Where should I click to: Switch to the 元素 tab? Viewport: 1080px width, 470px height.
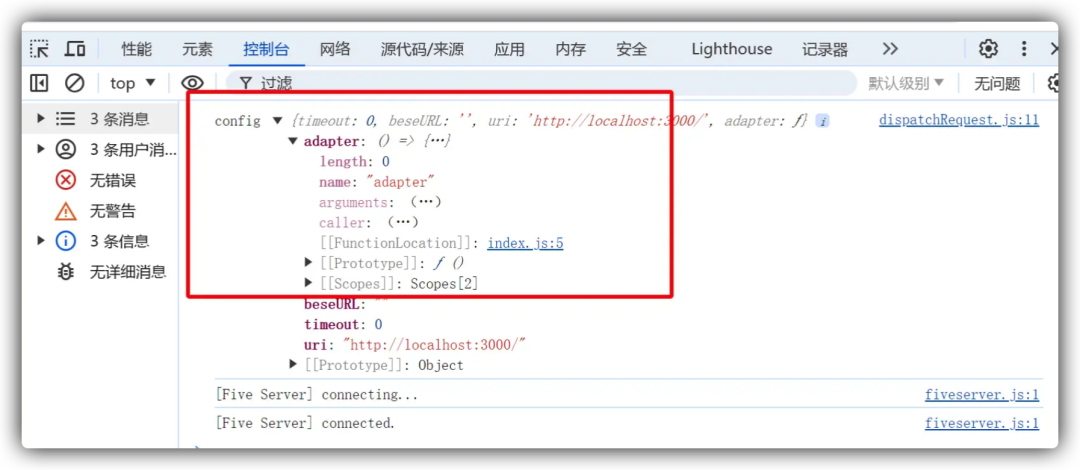pyautogui.click(x=198, y=49)
